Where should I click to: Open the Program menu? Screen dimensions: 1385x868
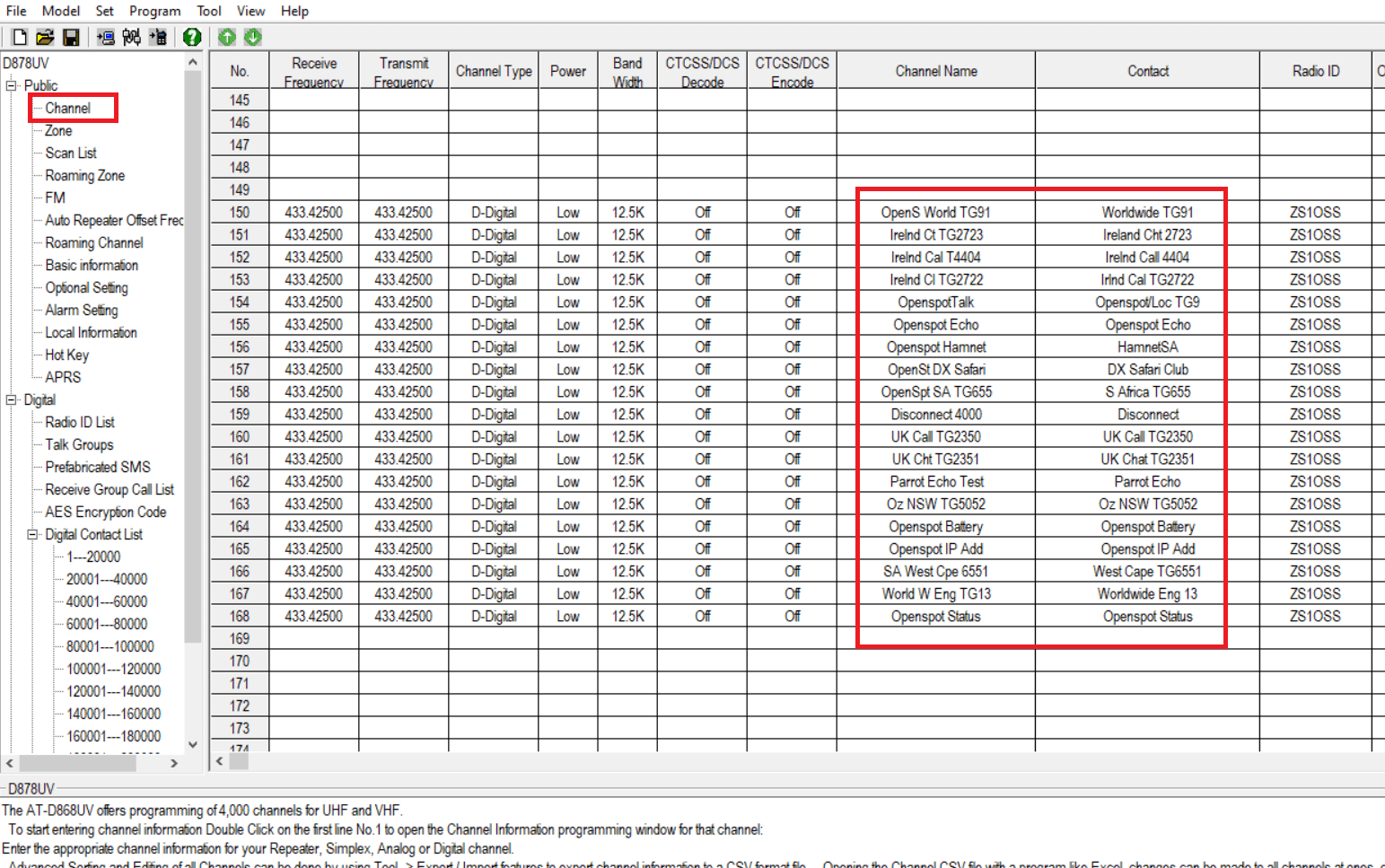pos(154,11)
